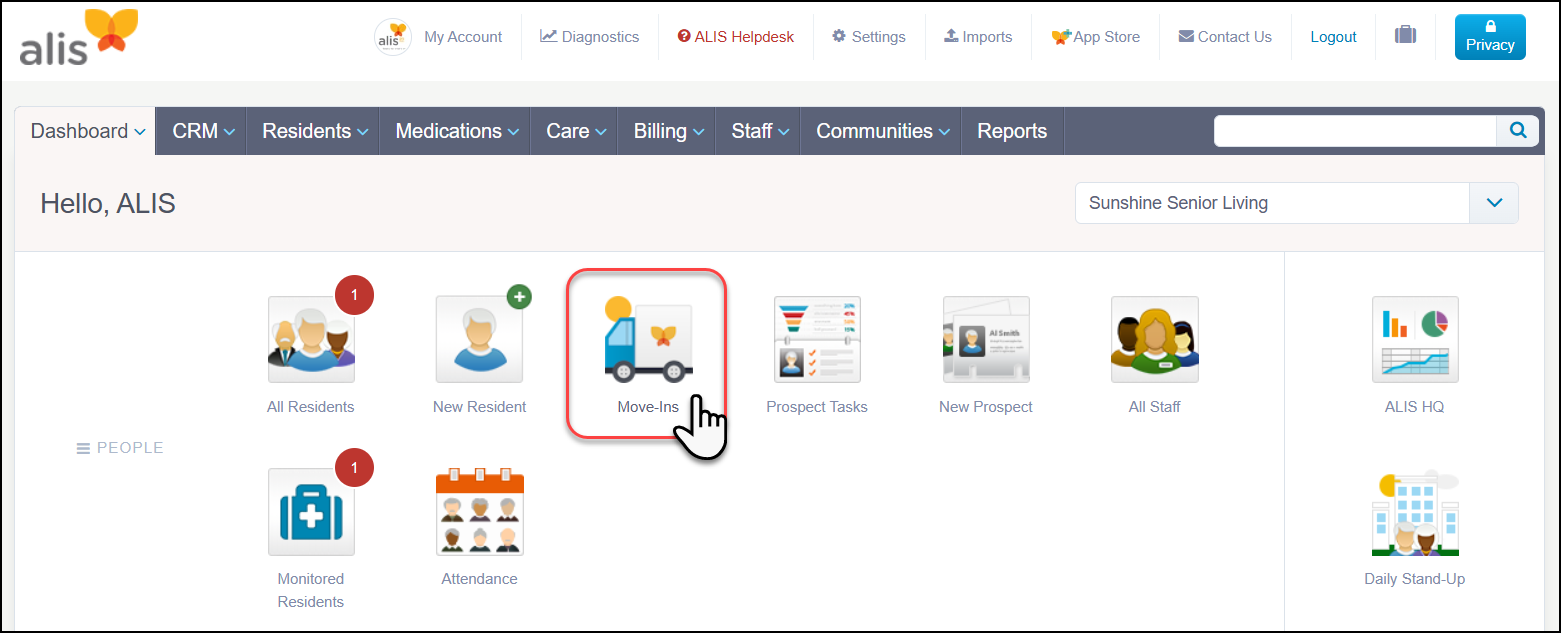1561x633 pixels.
Task: Open the All Staff icon
Action: coord(1154,340)
